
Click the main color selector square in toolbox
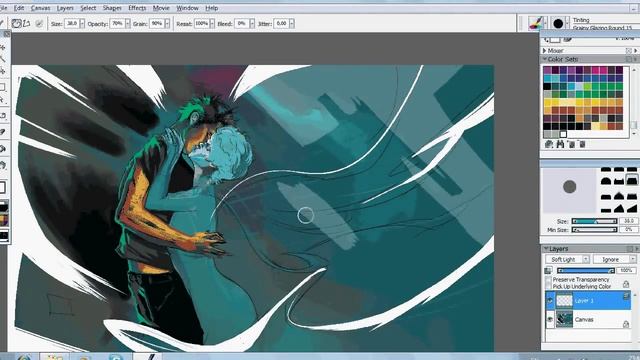(x=2, y=188)
